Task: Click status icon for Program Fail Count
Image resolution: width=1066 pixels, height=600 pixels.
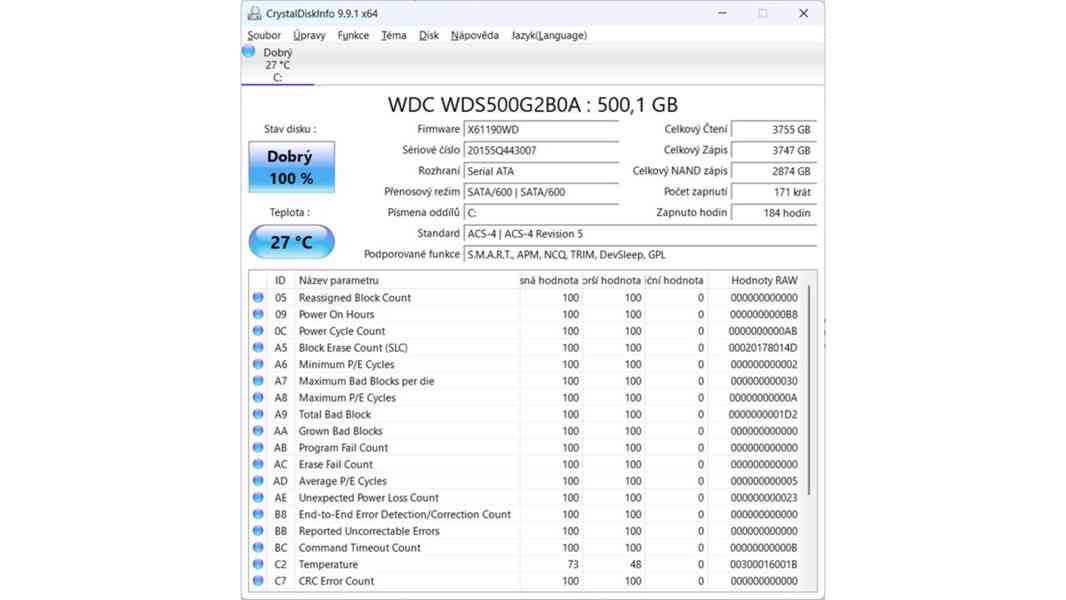Action: tap(258, 447)
